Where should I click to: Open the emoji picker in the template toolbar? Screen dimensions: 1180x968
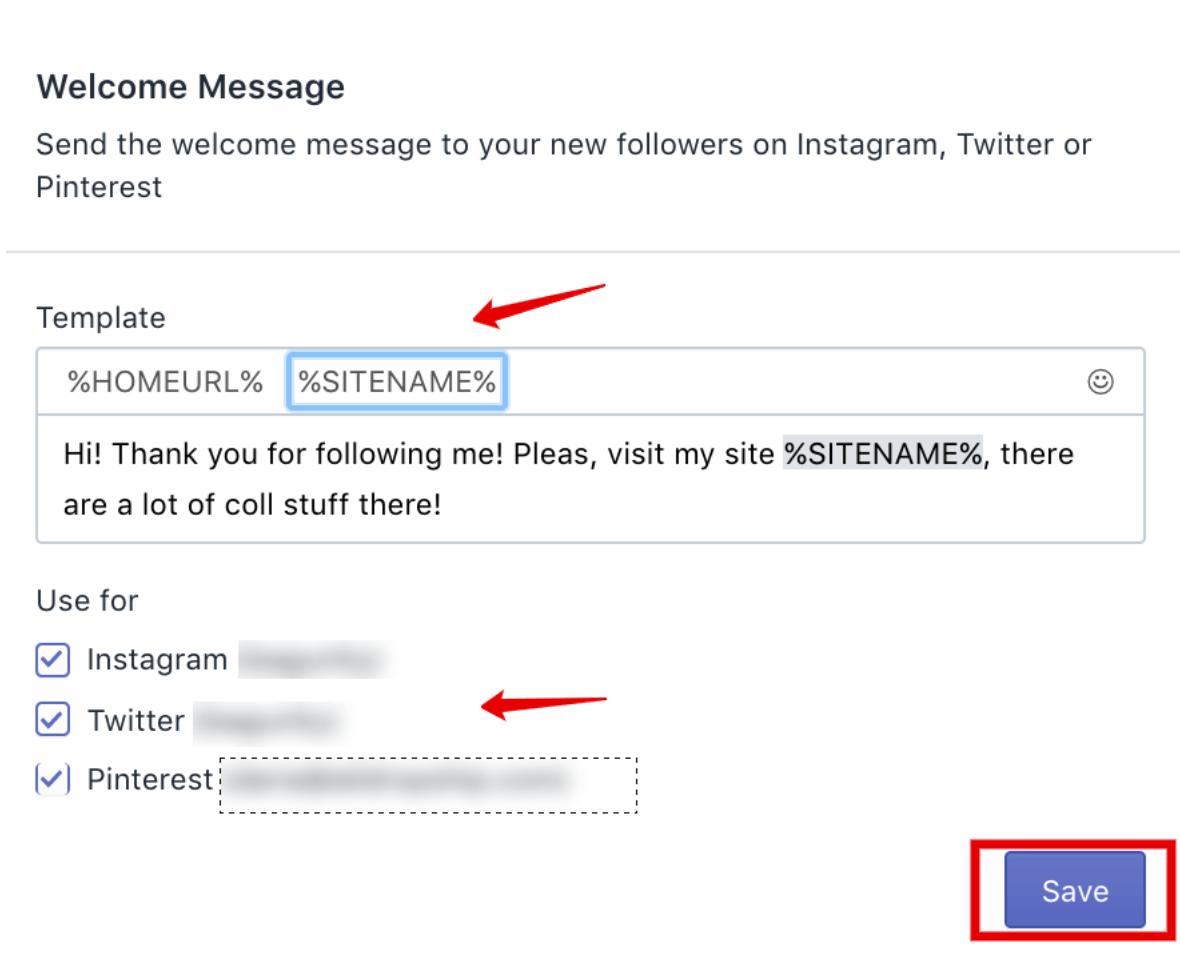tap(1100, 381)
